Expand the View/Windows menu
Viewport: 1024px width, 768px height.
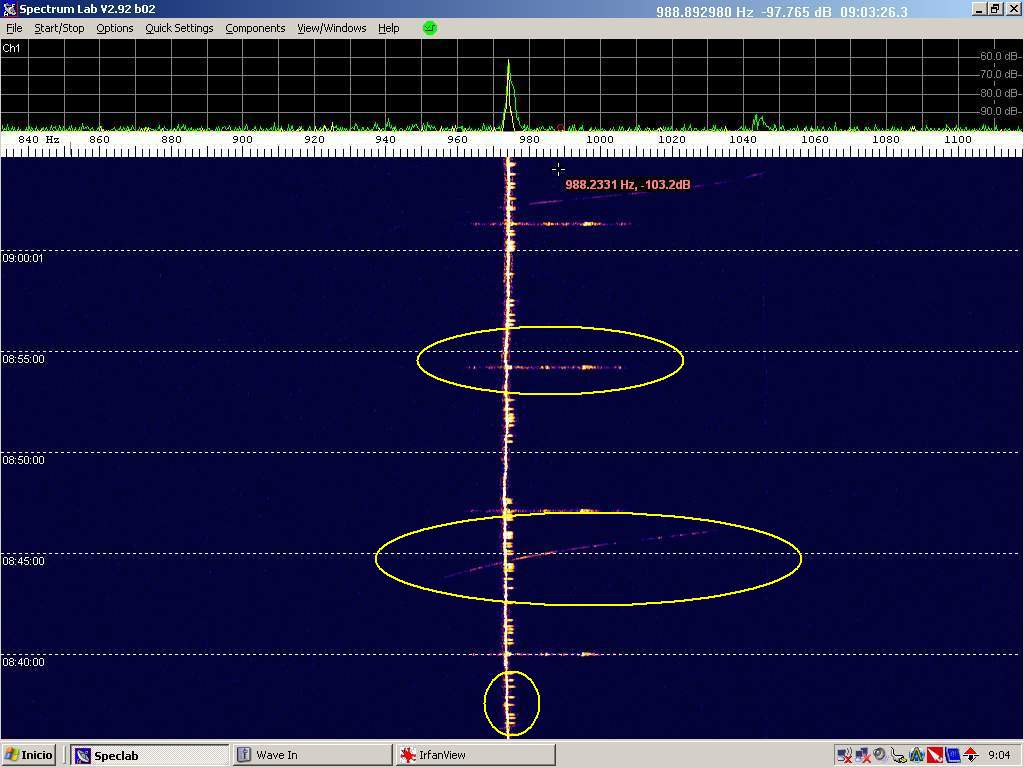click(331, 28)
